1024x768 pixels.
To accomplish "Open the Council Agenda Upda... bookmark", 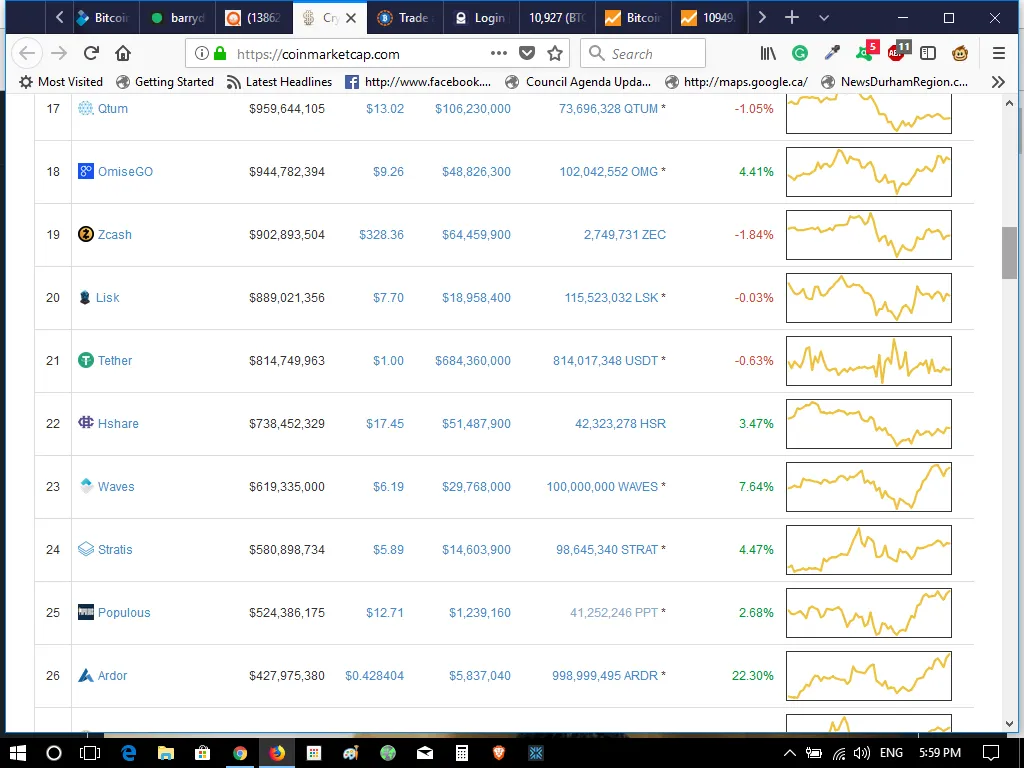I will tap(579, 82).
